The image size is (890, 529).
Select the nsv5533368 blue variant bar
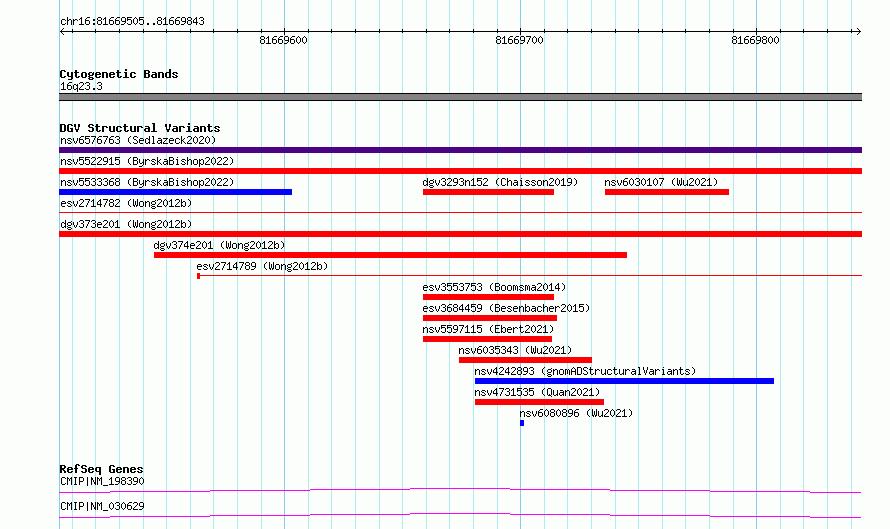[x=175, y=192]
